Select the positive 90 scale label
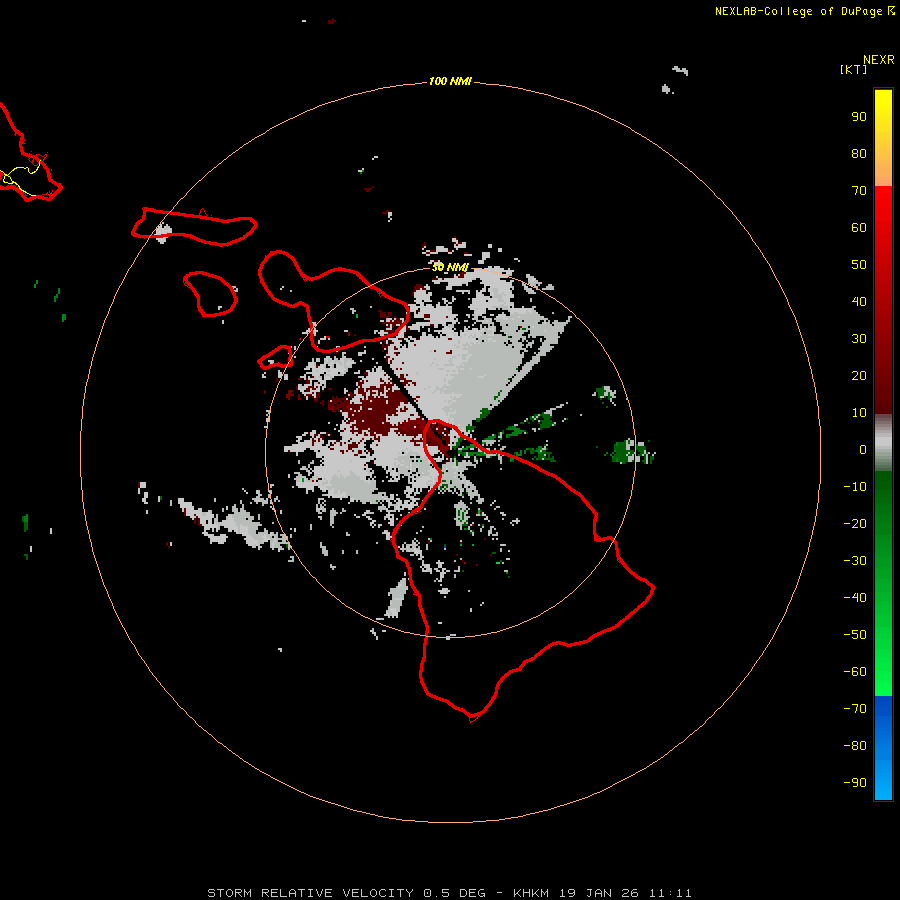Image resolution: width=900 pixels, height=900 pixels. (859, 117)
